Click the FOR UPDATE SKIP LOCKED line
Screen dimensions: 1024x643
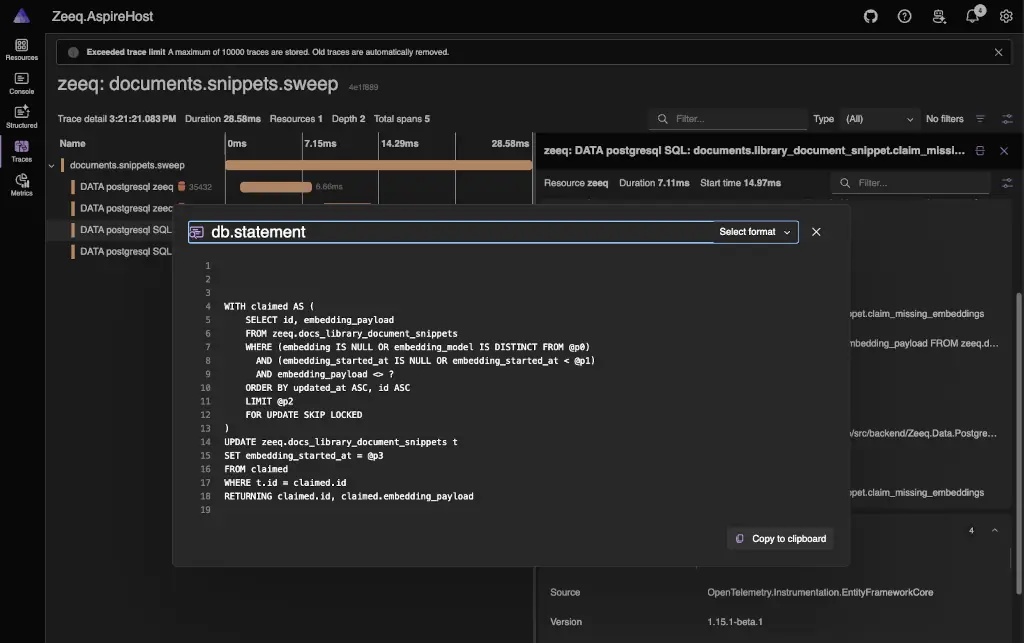[x=304, y=415]
